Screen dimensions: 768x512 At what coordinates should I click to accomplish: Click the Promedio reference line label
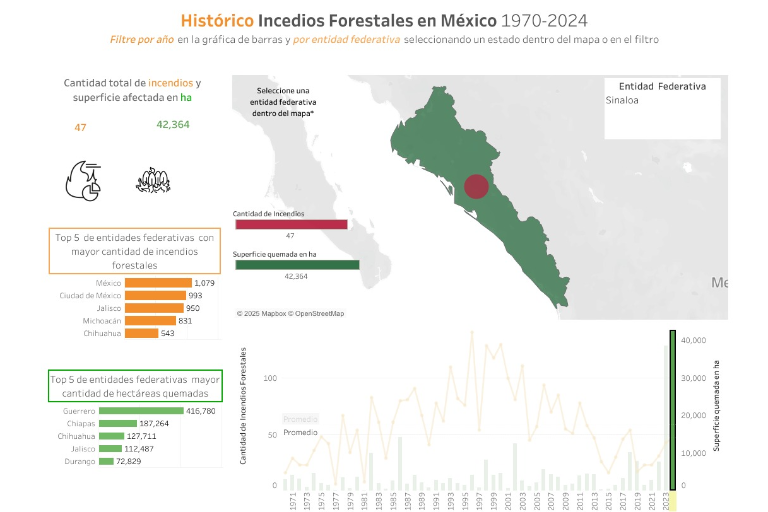[301, 432]
